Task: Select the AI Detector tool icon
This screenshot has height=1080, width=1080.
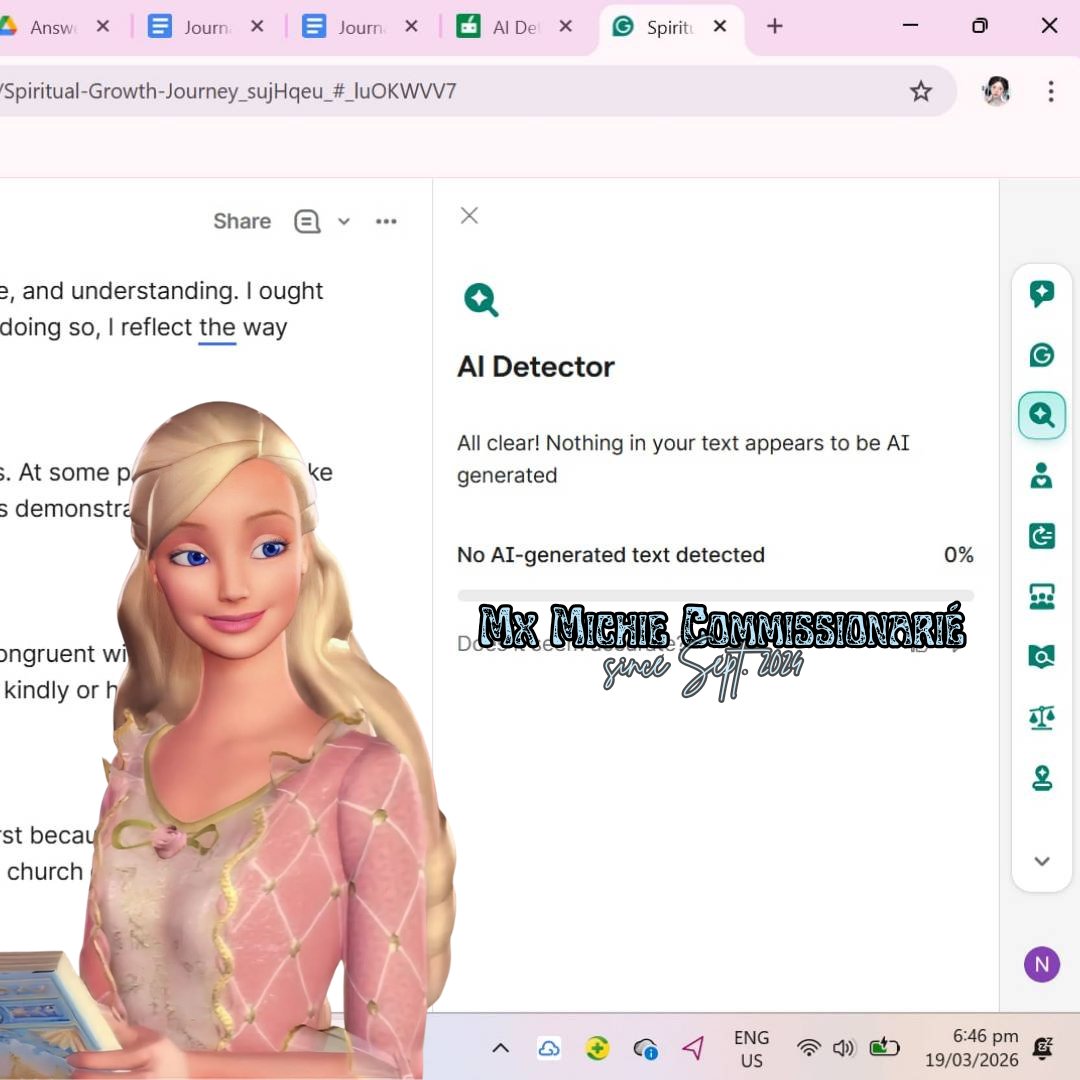Action: pos(1041,416)
